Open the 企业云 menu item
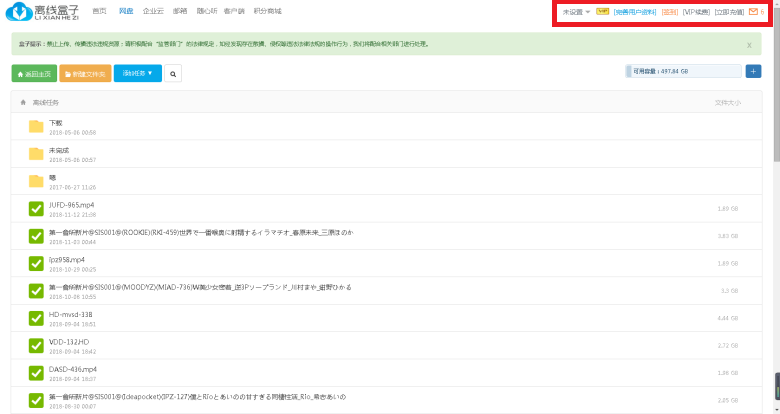This screenshot has width=780, height=414. click(x=152, y=11)
